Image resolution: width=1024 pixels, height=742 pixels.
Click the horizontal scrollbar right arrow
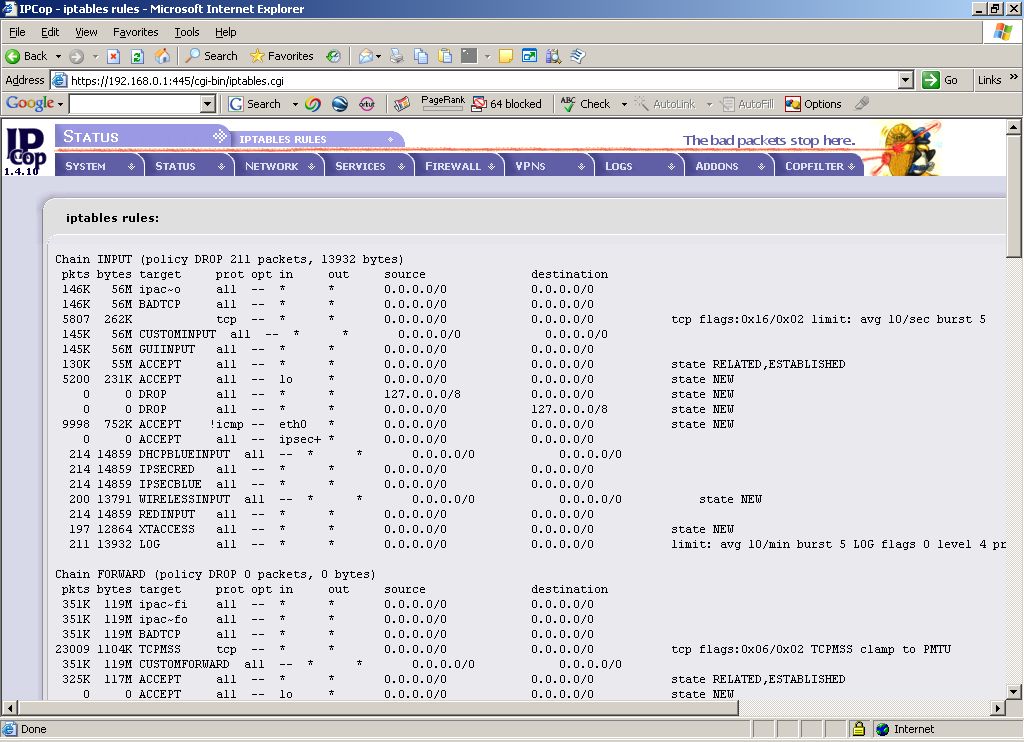point(997,707)
